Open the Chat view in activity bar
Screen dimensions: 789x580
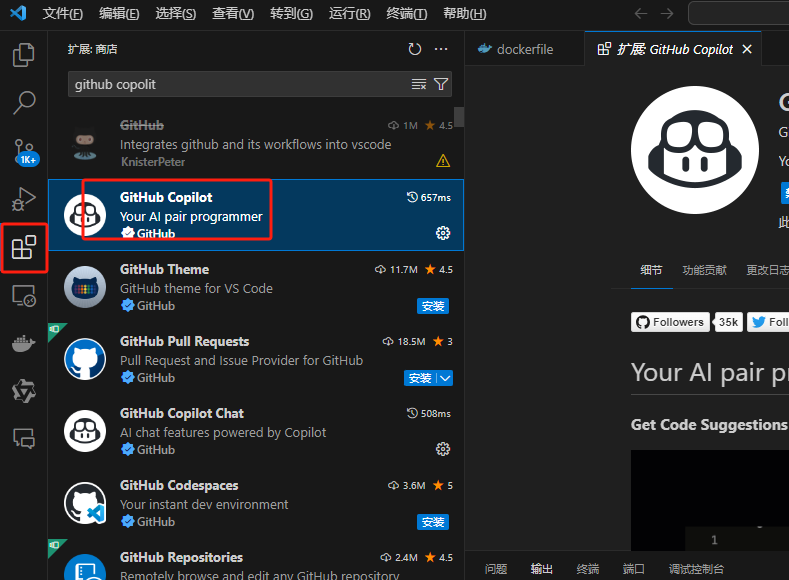24,439
